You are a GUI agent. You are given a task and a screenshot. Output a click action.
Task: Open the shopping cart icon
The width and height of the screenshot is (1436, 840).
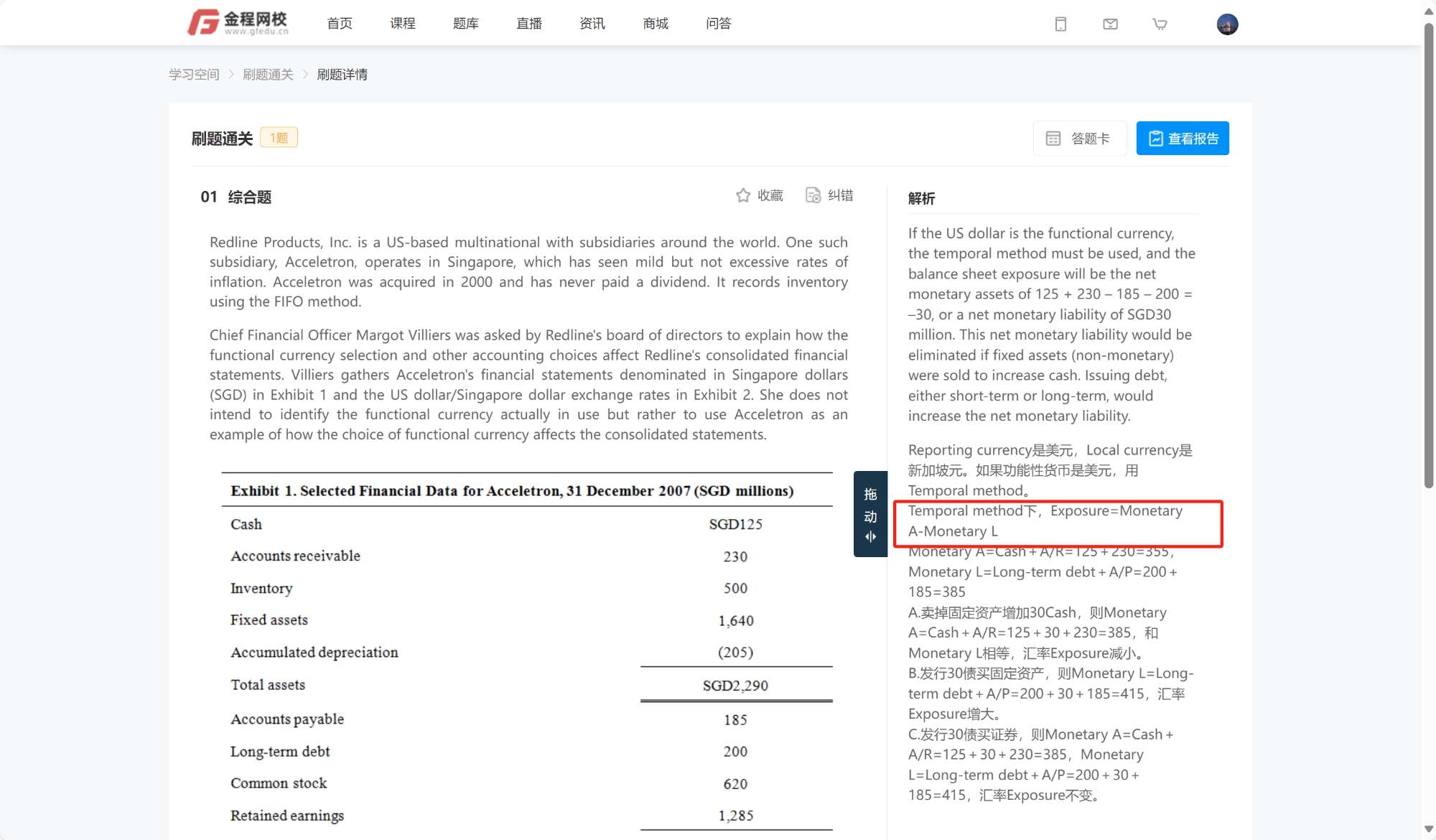(1160, 24)
